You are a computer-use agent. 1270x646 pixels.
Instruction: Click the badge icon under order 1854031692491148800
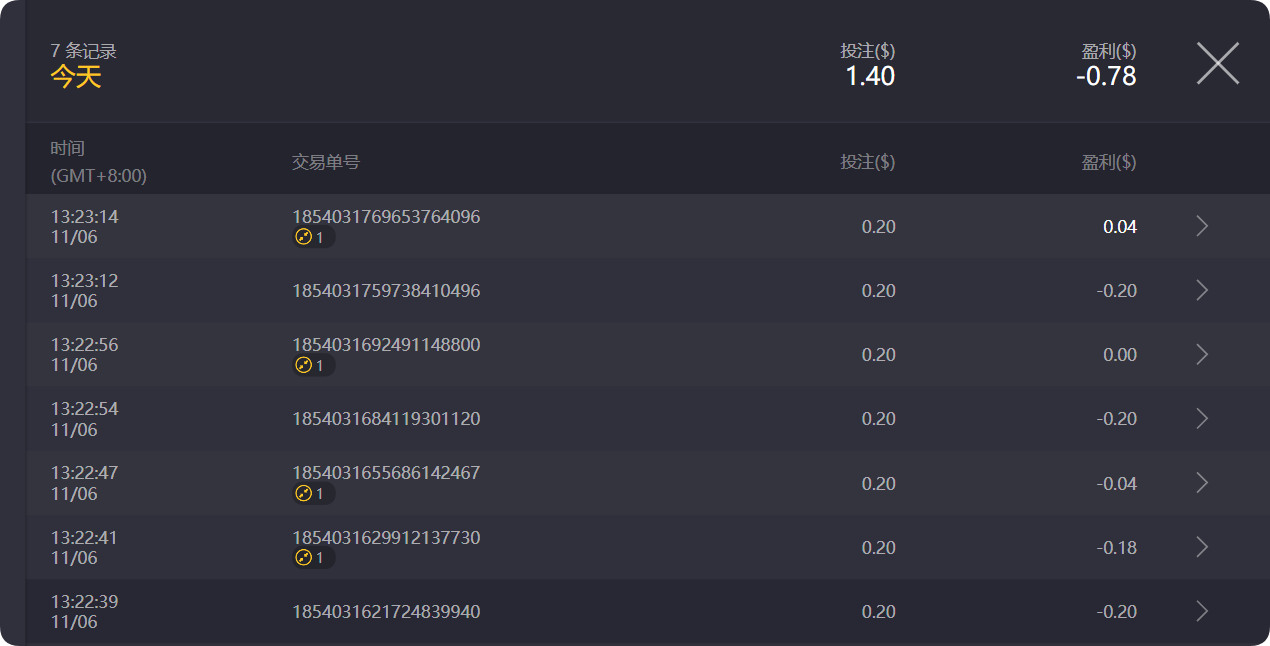(313, 366)
